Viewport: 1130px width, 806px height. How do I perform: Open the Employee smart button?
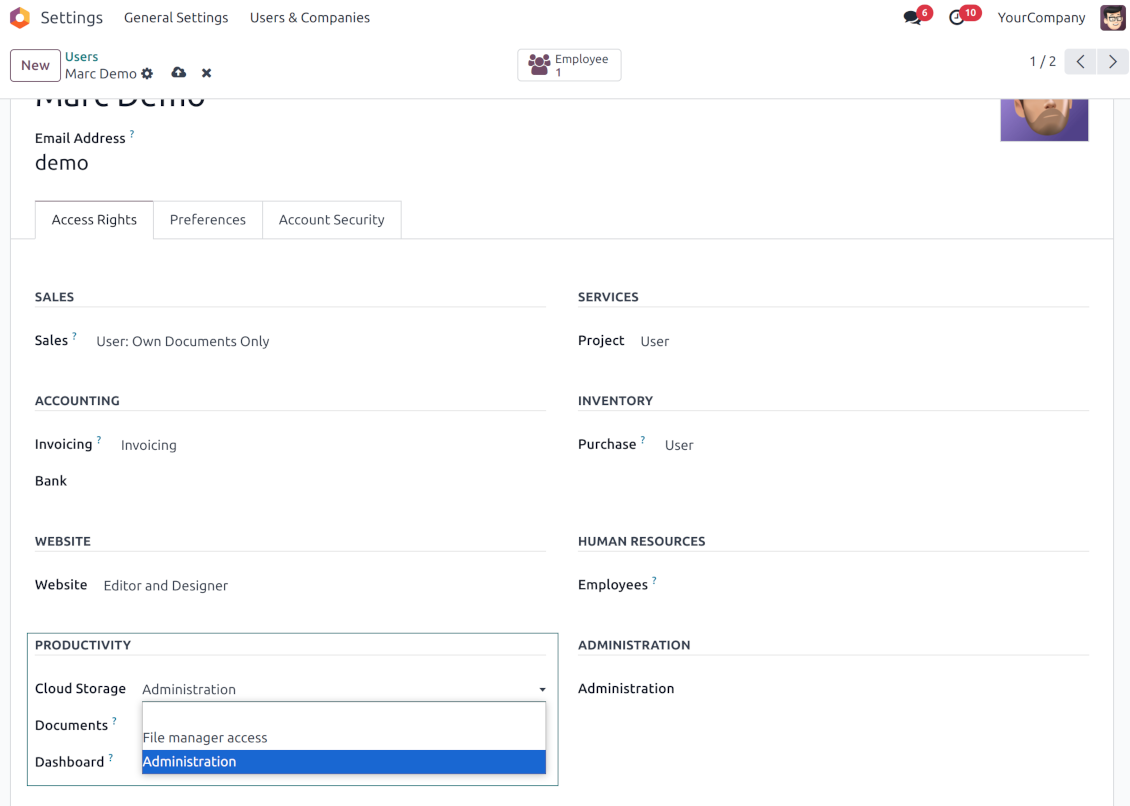coord(569,65)
